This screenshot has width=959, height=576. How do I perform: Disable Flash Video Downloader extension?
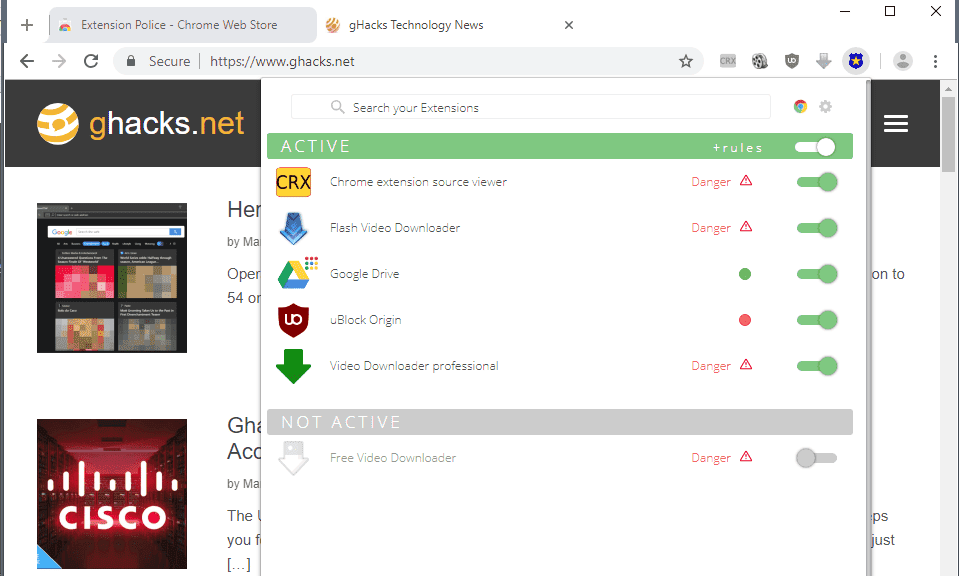click(817, 228)
